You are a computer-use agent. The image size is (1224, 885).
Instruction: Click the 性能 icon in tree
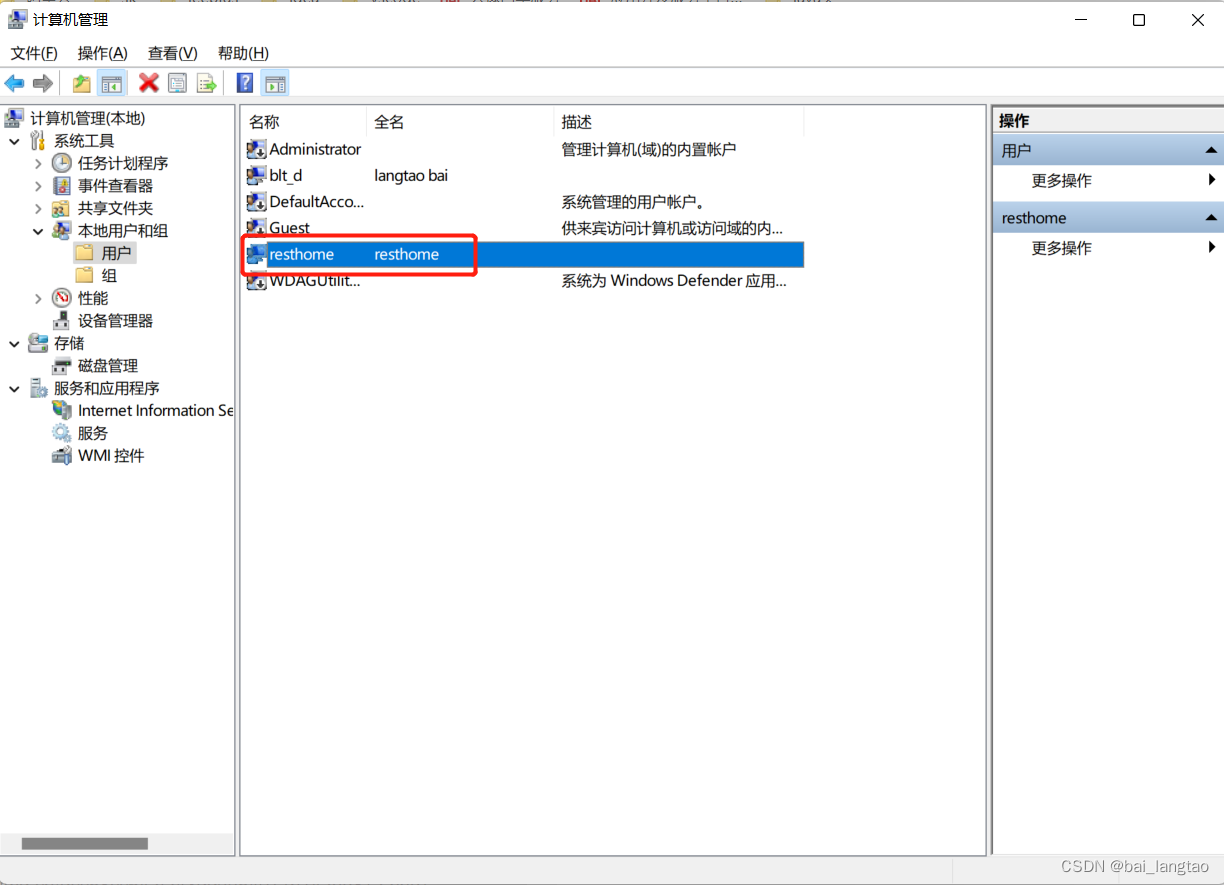pyautogui.click(x=62, y=298)
